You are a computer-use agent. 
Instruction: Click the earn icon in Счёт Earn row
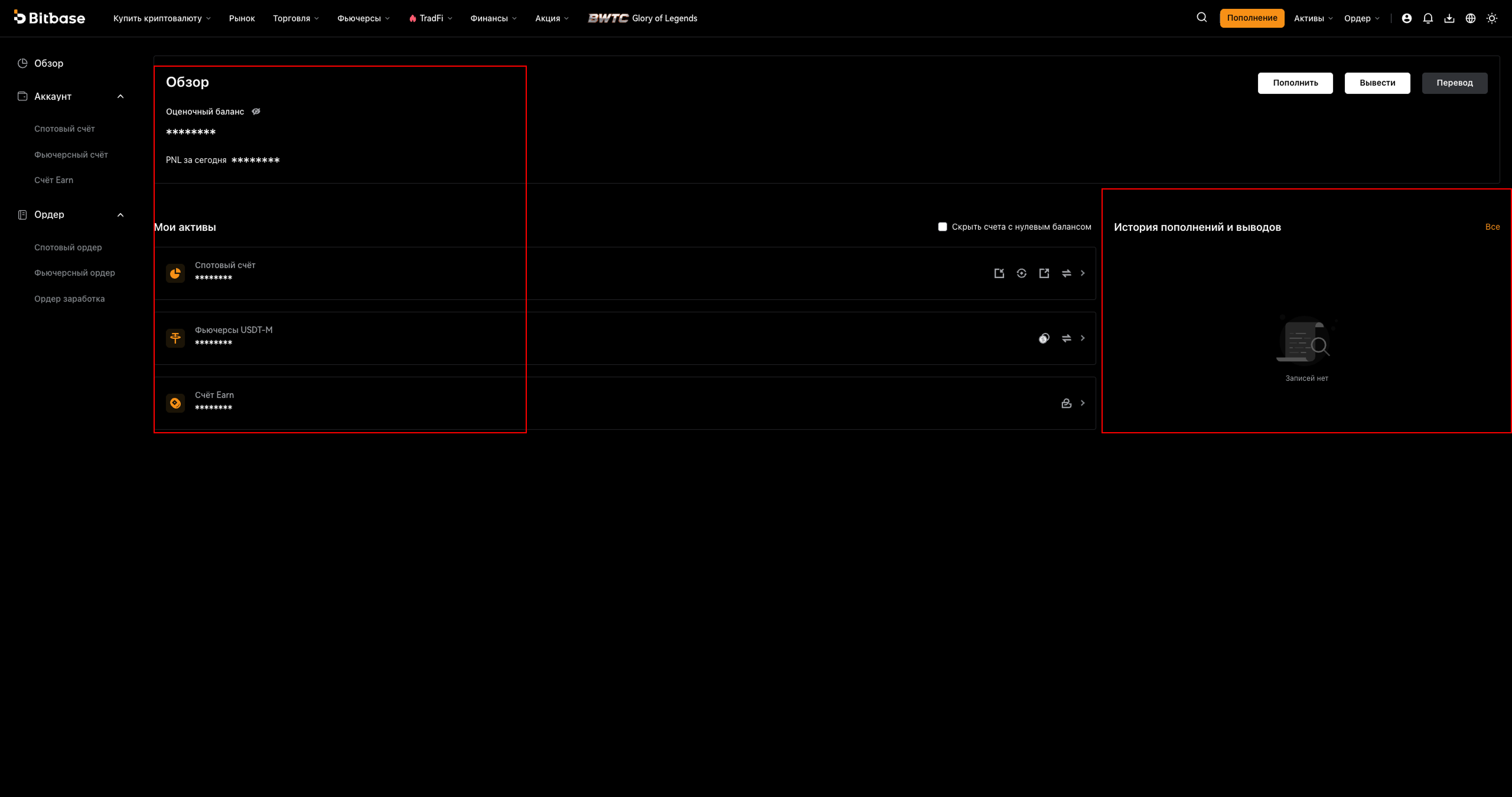coord(1067,403)
